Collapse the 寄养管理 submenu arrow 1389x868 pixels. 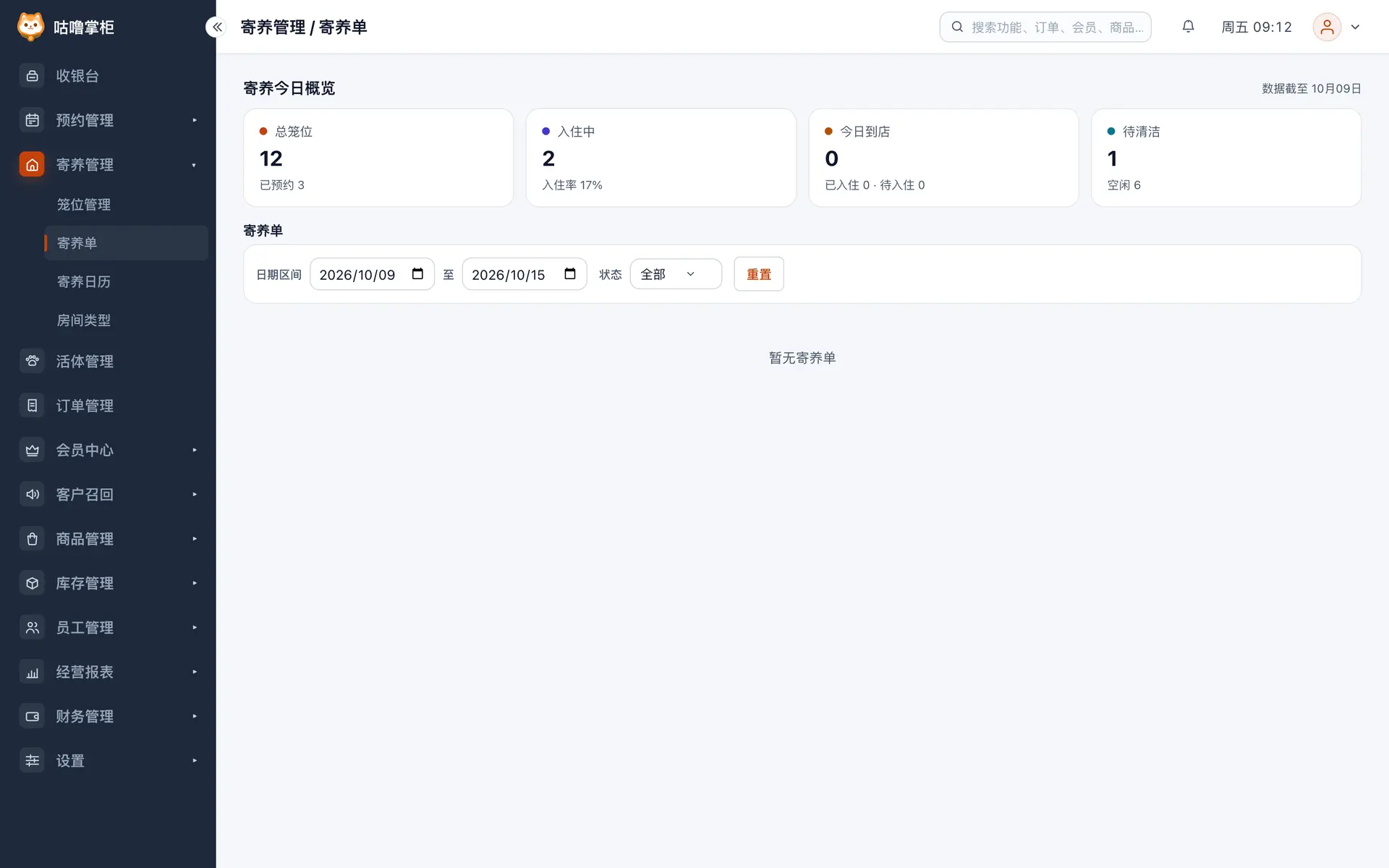click(x=195, y=165)
